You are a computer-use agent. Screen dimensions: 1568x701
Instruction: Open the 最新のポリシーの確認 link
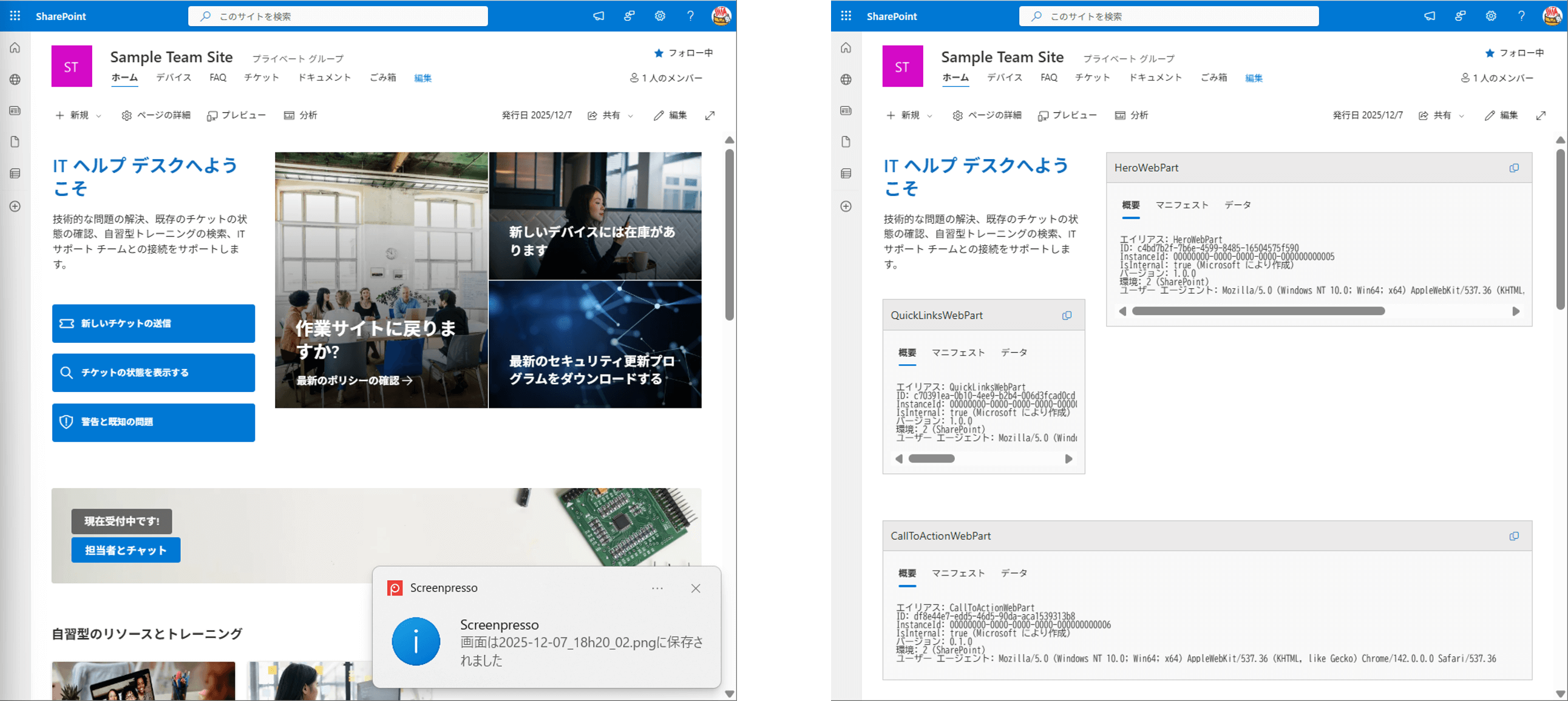[x=353, y=381]
